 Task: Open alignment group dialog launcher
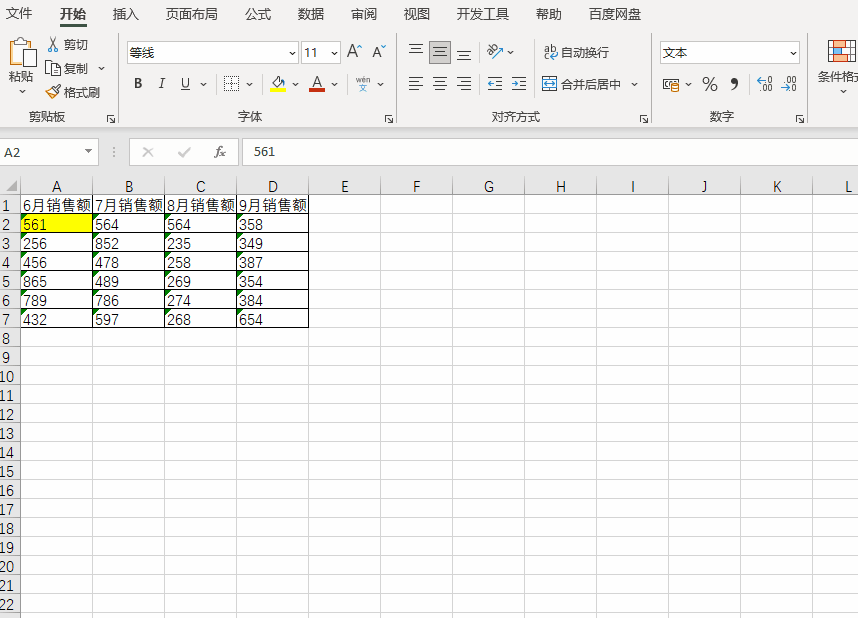tap(644, 118)
